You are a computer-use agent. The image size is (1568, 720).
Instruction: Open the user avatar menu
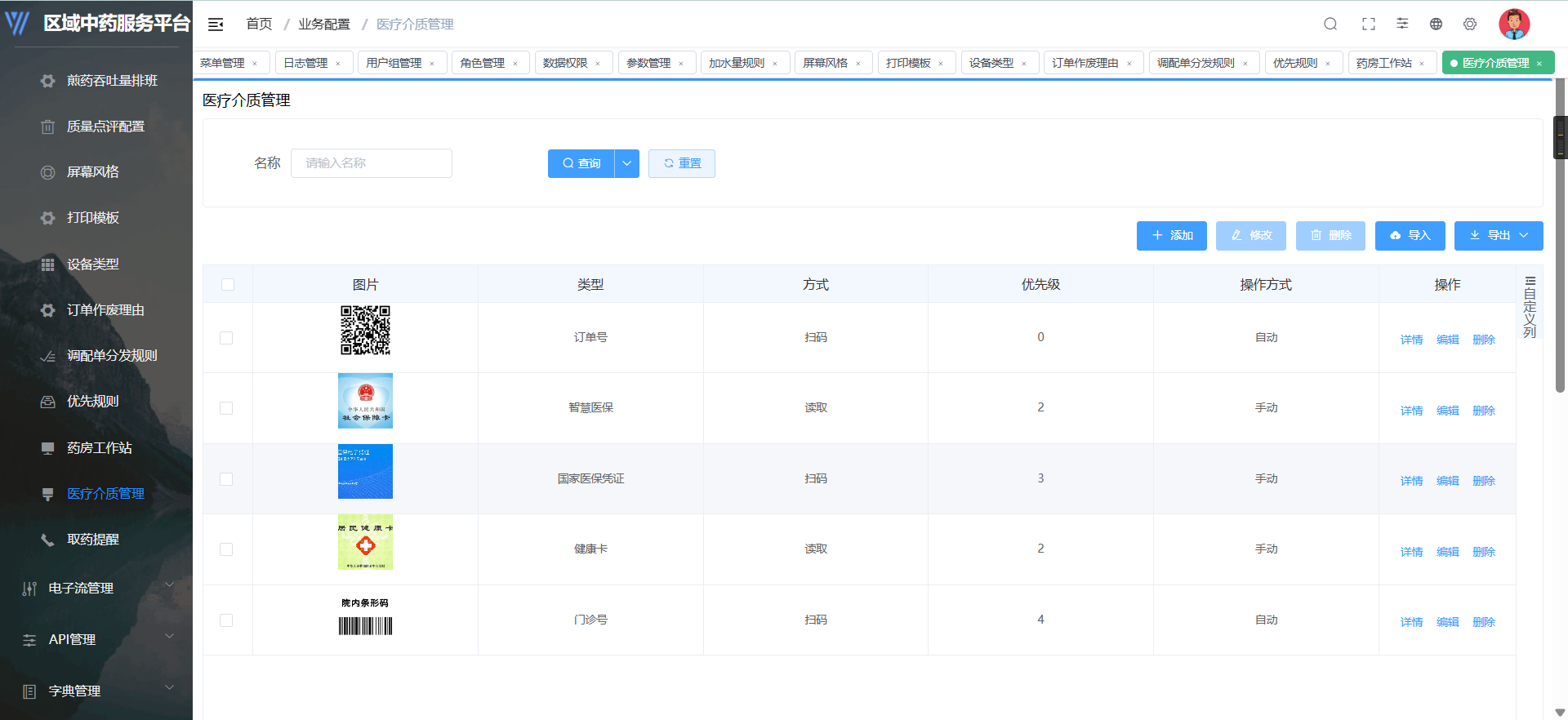coord(1514,24)
